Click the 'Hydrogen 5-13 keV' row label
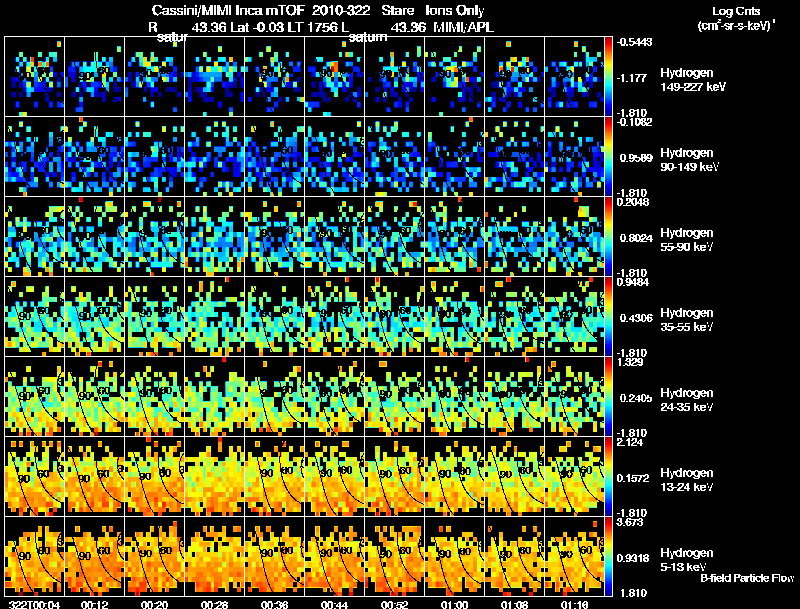Viewport: 800px width, 609px height. pos(687,560)
